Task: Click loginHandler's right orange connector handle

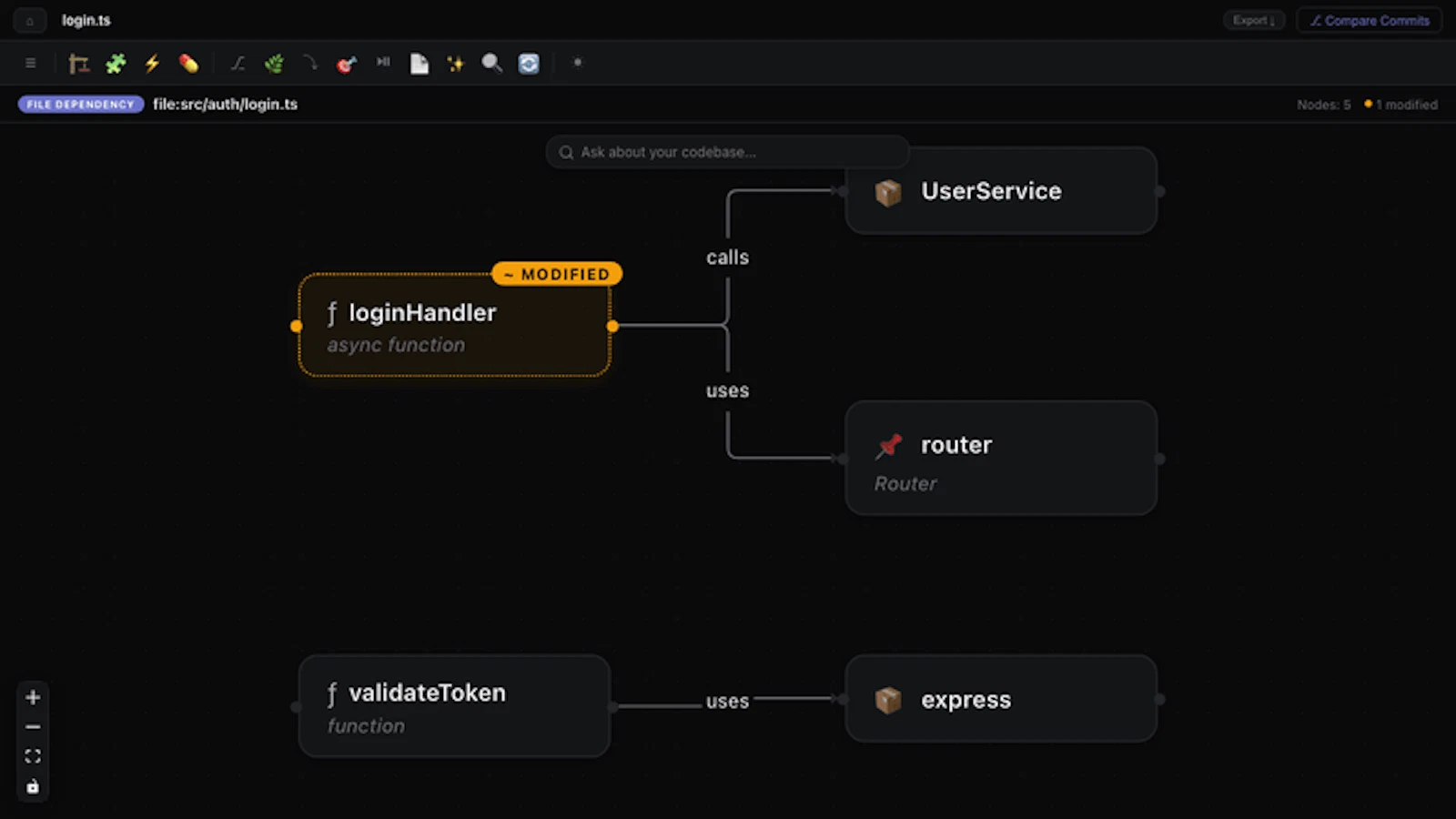Action: (612, 326)
